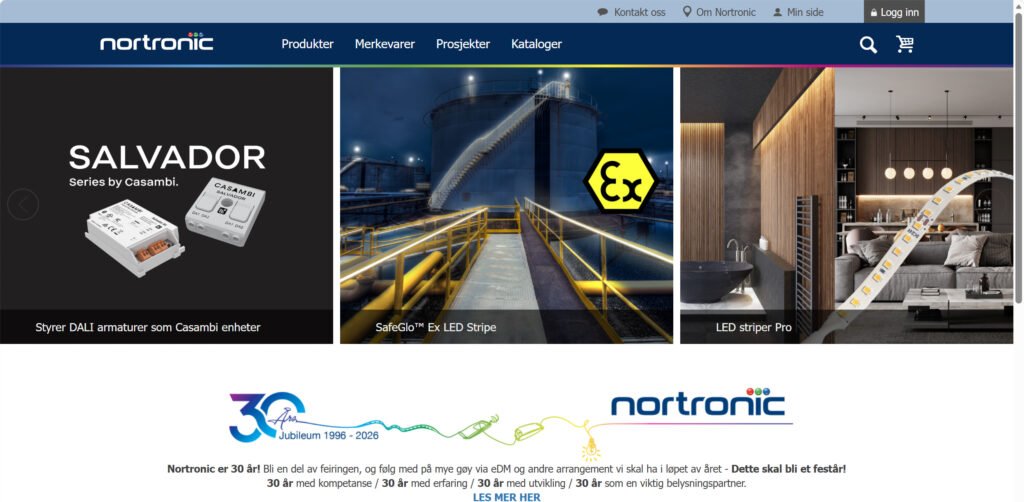
Task: Open Kontakt oss link
Action: tap(639, 12)
